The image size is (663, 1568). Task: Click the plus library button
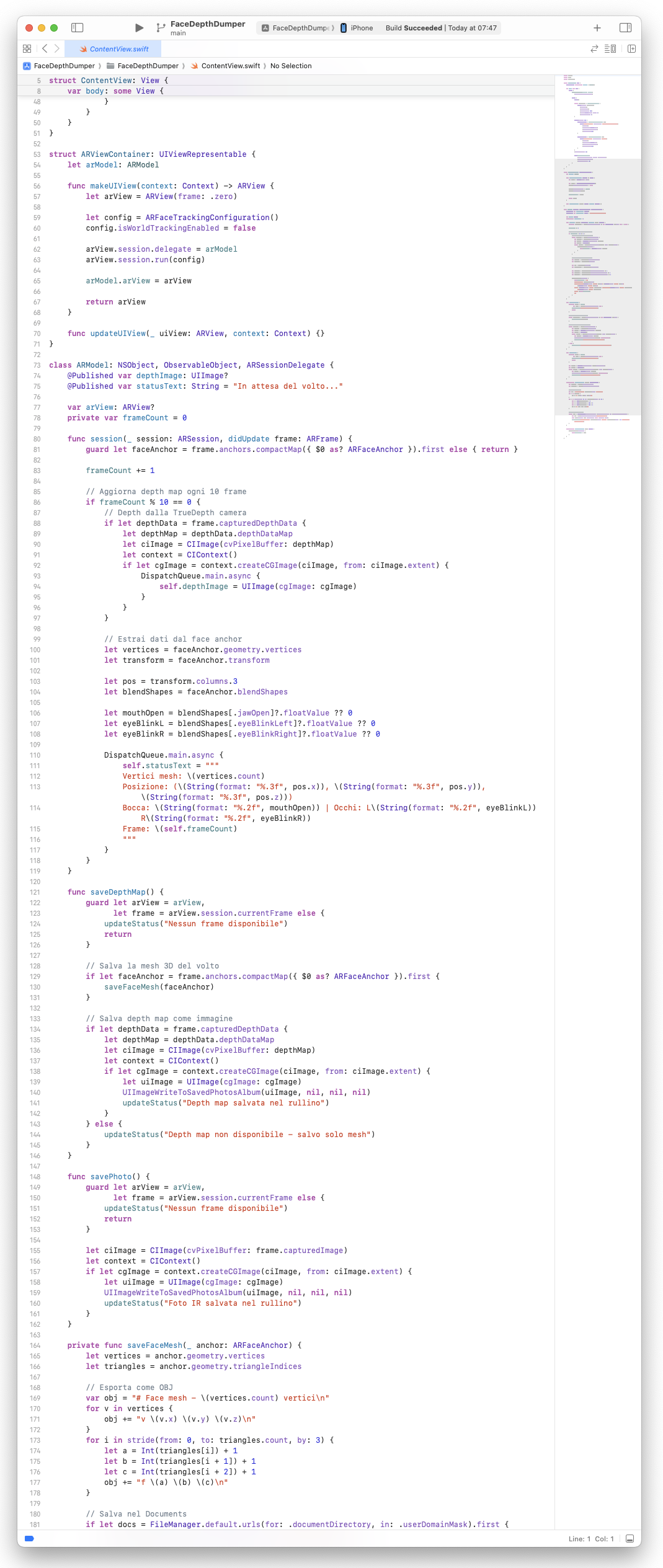597,28
